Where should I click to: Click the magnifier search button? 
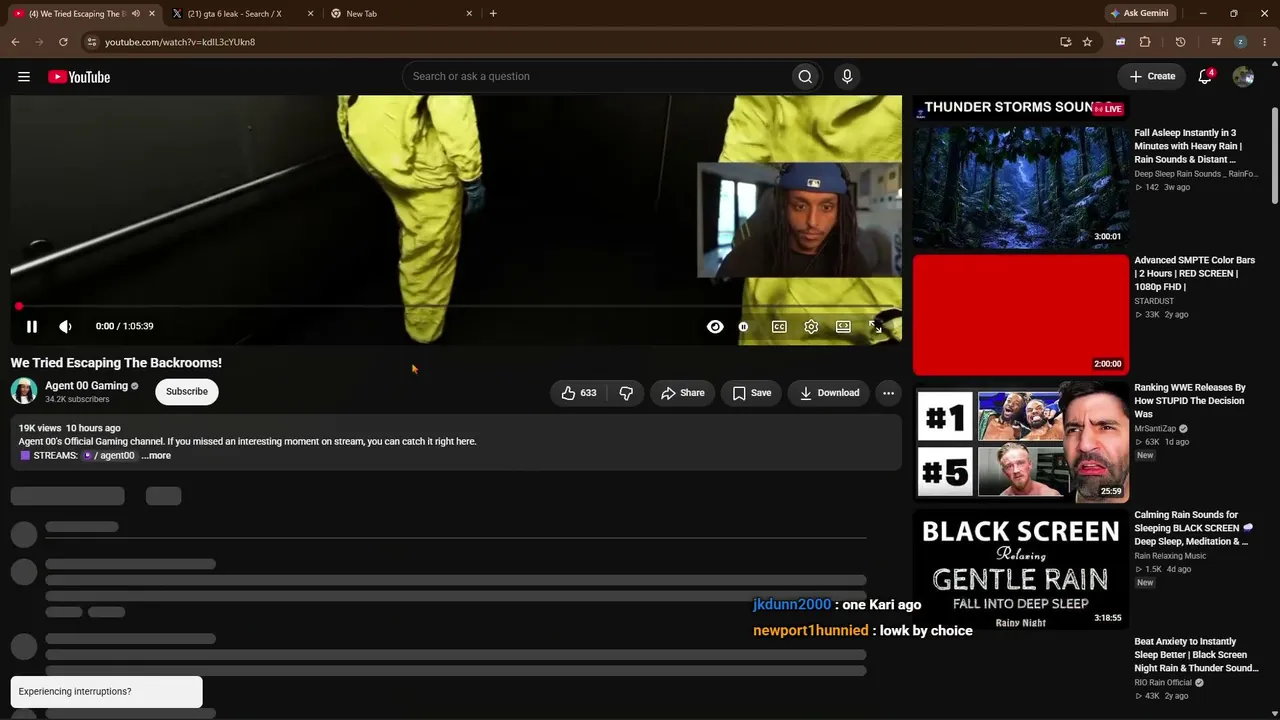tap(805, 76)
